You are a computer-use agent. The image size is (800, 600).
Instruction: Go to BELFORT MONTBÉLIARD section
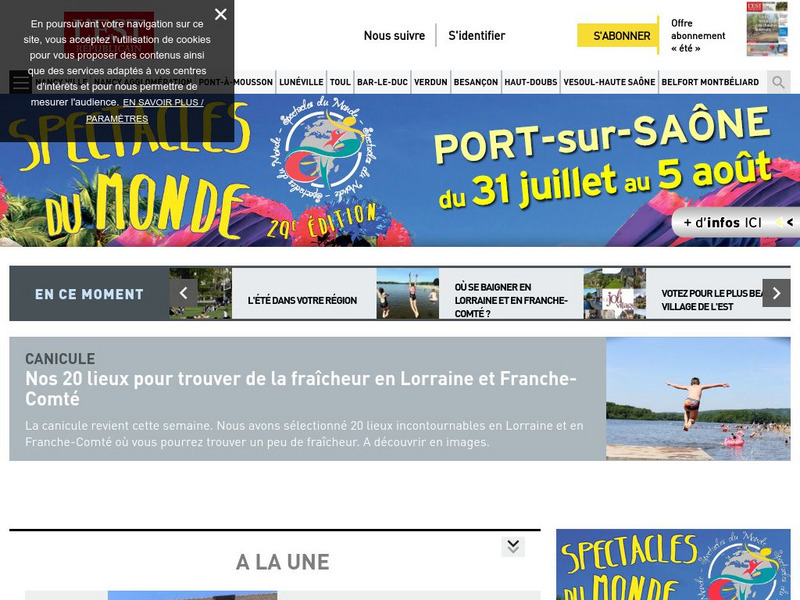coord(710,82)
